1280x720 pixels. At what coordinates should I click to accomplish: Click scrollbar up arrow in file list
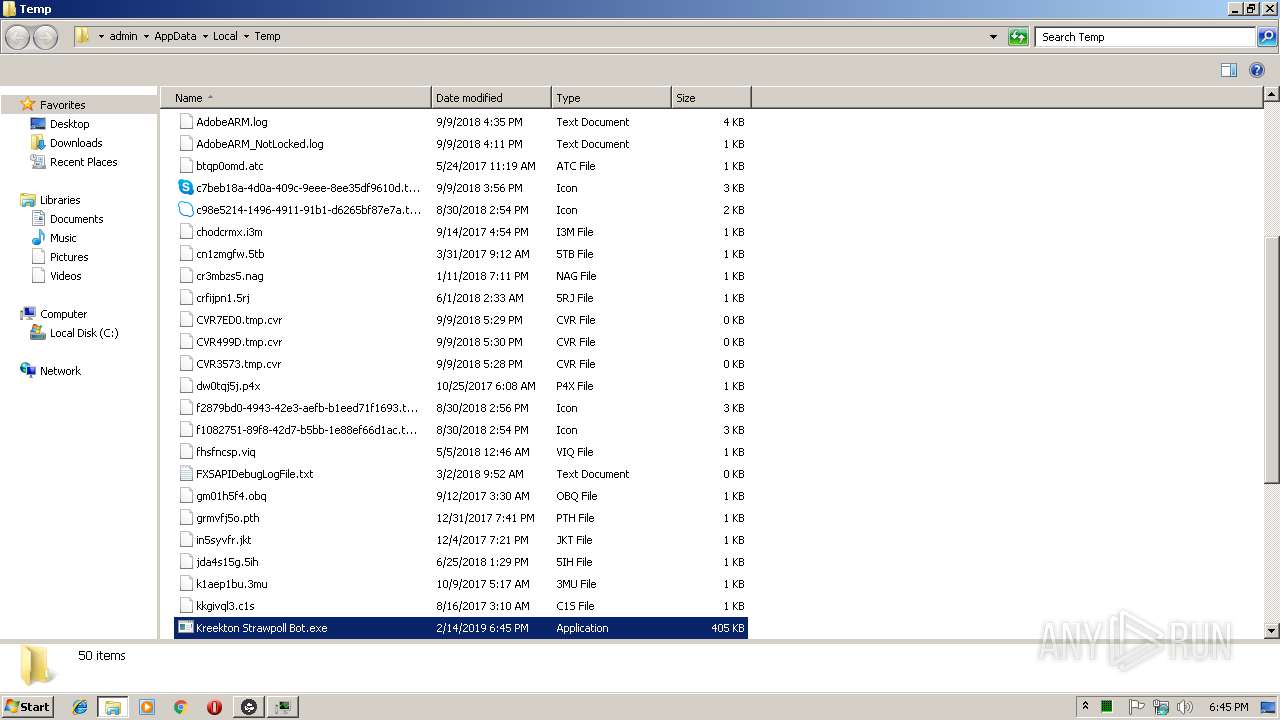pos(1271,94)
